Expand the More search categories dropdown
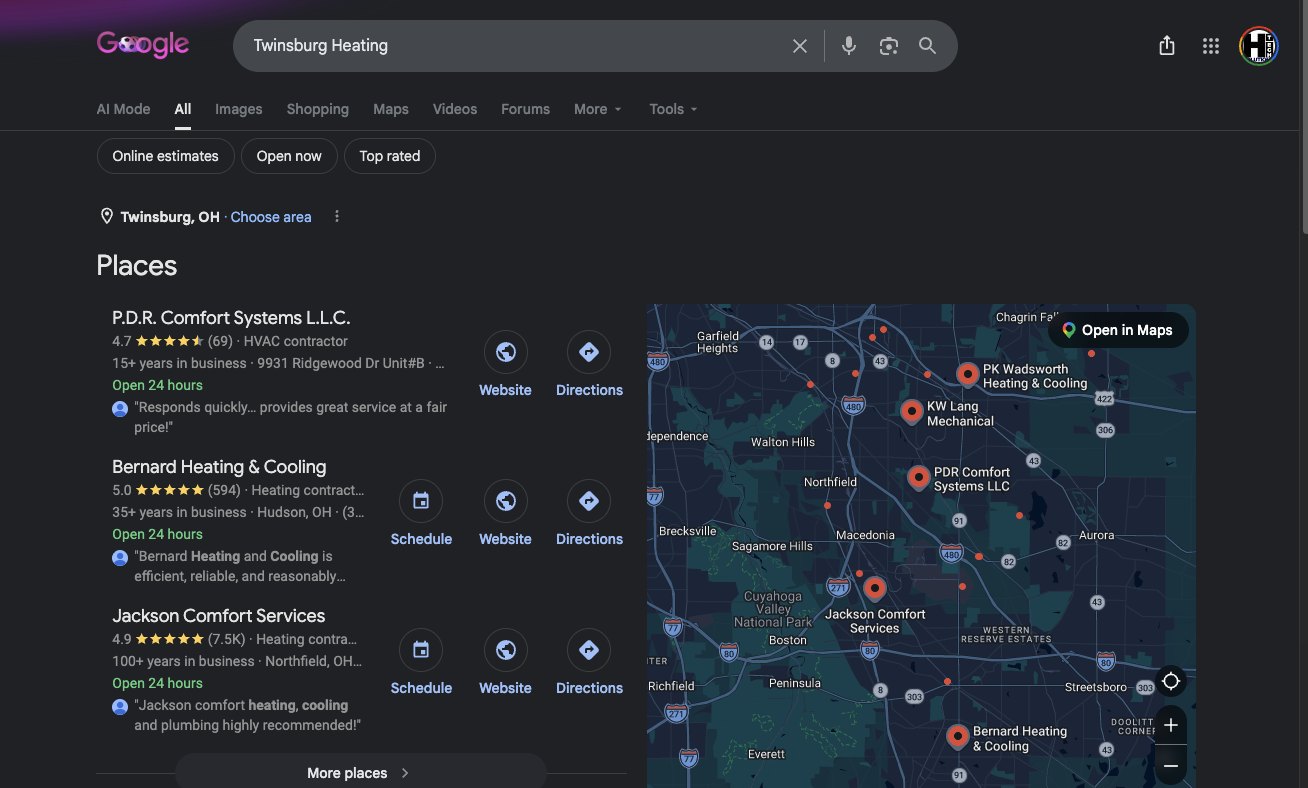1308x788 pixels. coord(598,109)
